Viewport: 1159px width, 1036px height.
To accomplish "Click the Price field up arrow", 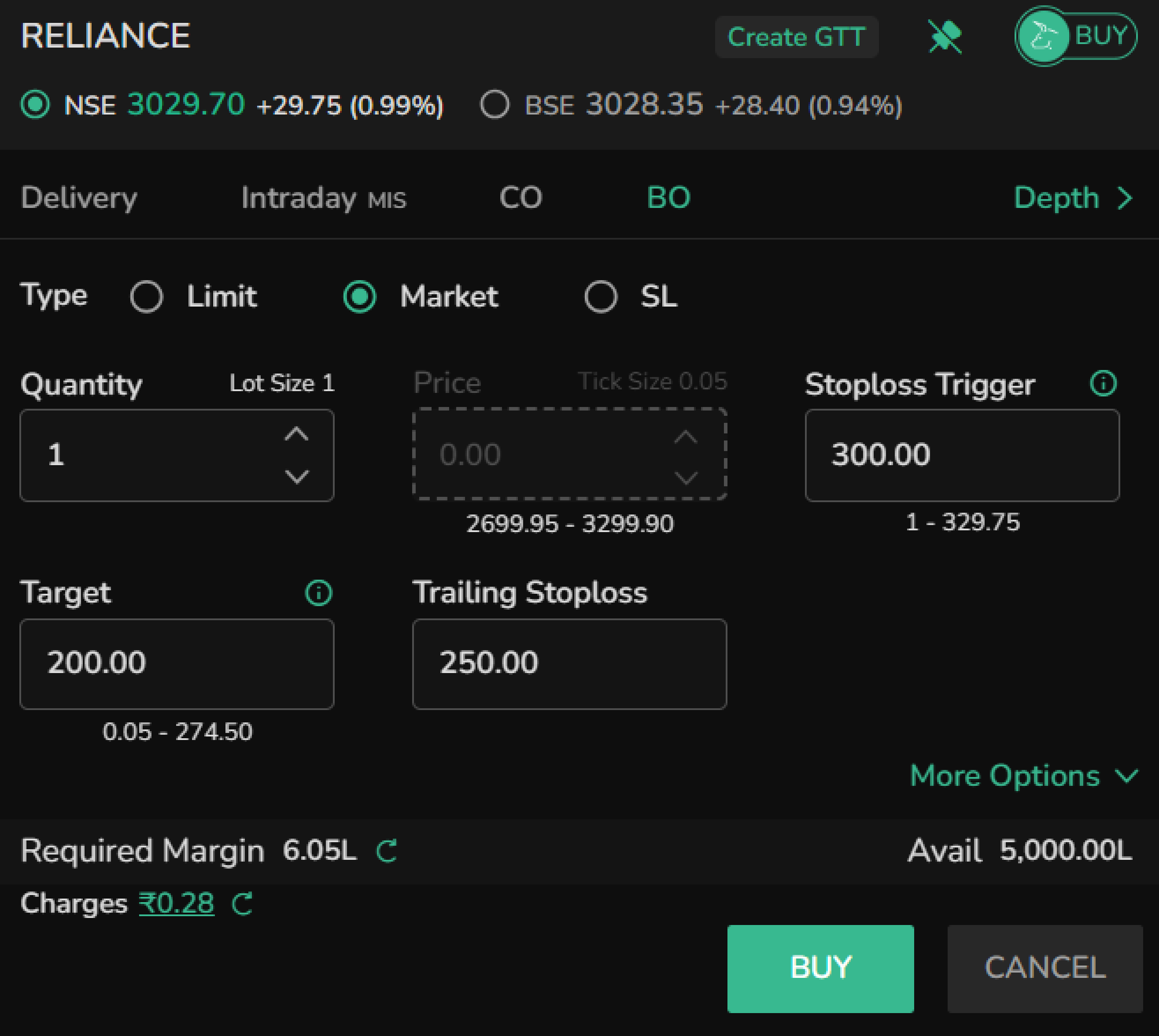I will 686,437.
